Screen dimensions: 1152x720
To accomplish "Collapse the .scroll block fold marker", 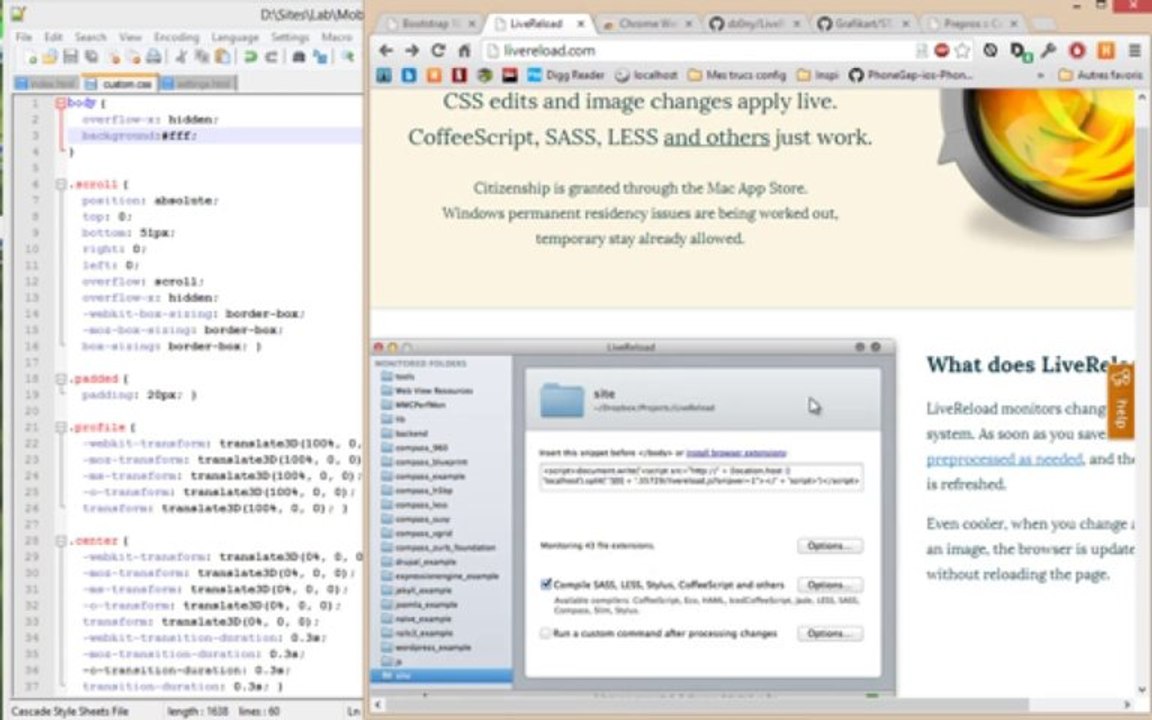I will 61,184.
